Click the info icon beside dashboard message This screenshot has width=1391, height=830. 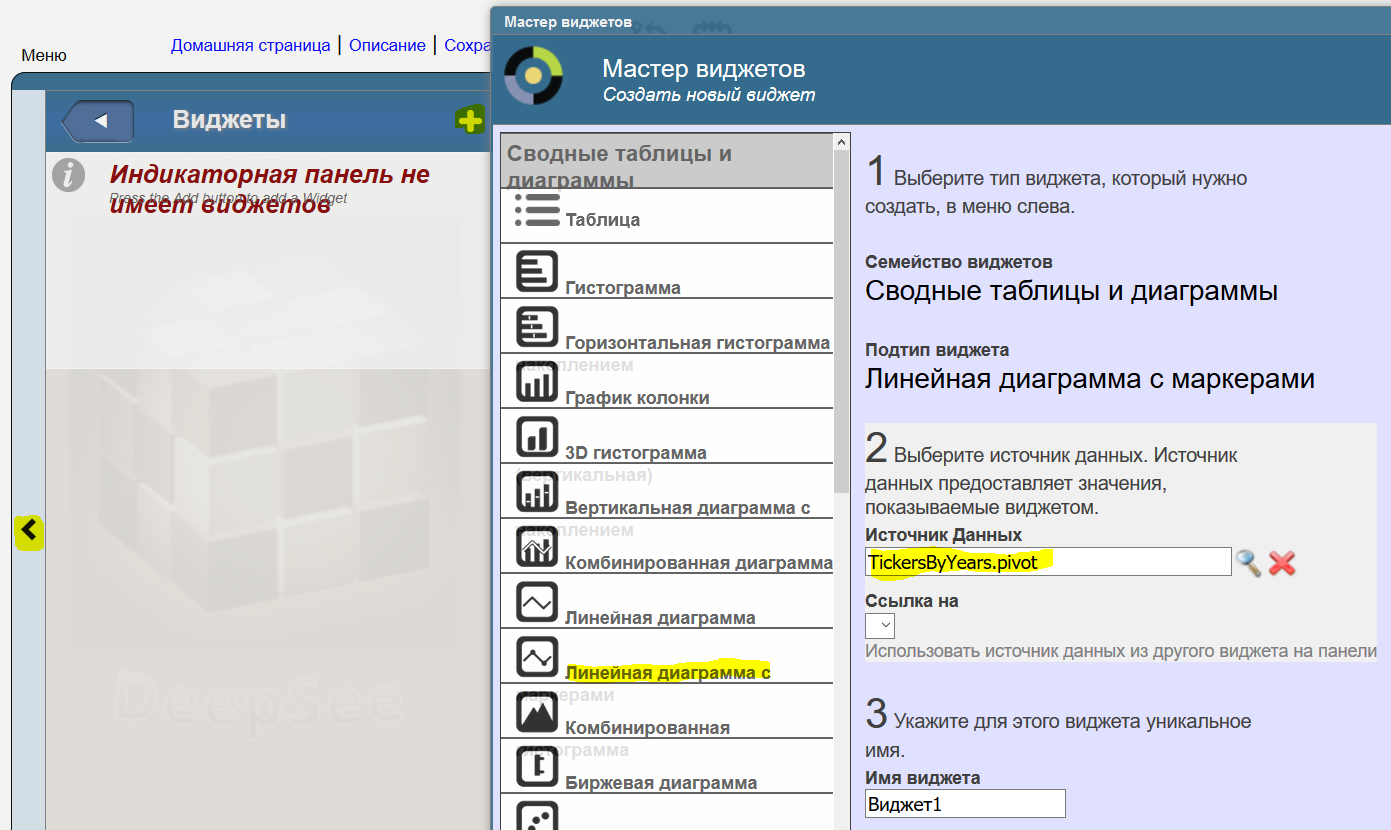(68, 175)
